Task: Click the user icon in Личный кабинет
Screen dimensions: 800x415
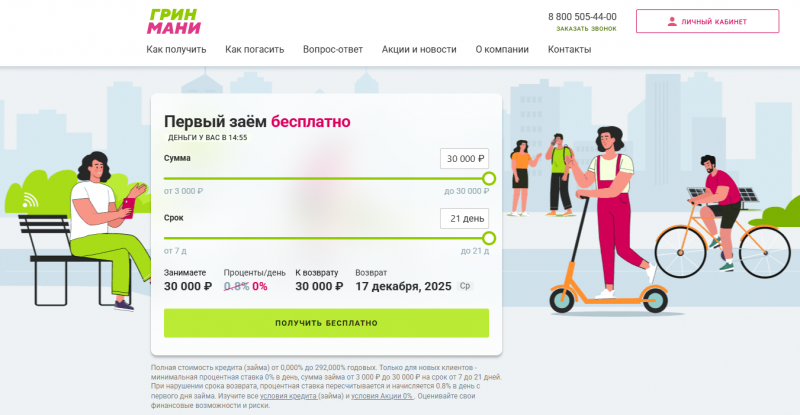Action: click(x=672, y=21)
